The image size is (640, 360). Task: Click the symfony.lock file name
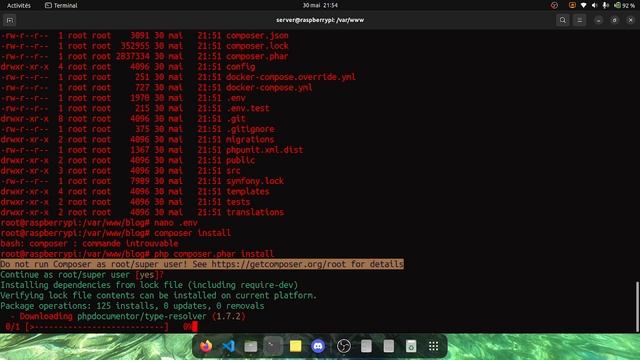coord(255,181)
